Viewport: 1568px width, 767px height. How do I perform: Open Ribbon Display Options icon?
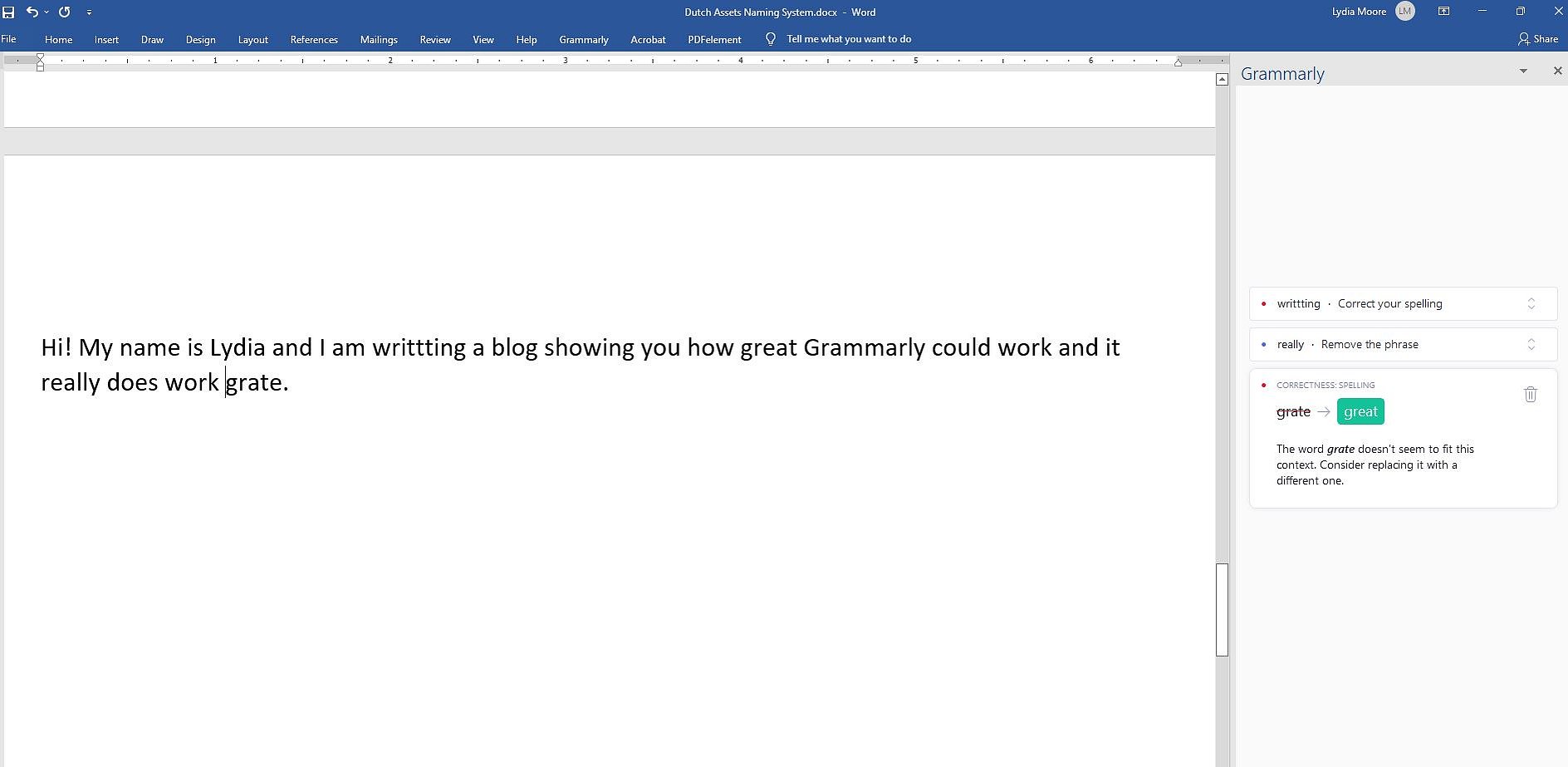coord(1444,11)
